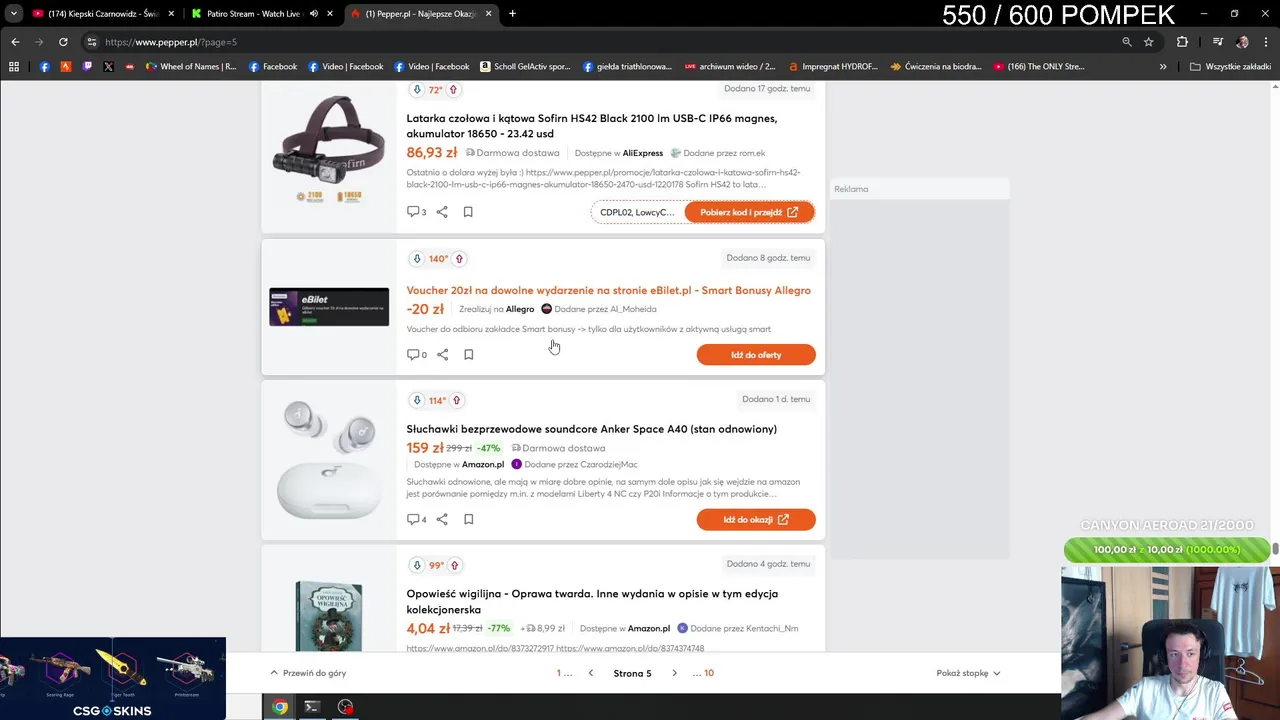Open the Impregnat HYDROF bookmark
Image resolution: width=1280 pixels, height=720 pixels.
tap(833, 67)
